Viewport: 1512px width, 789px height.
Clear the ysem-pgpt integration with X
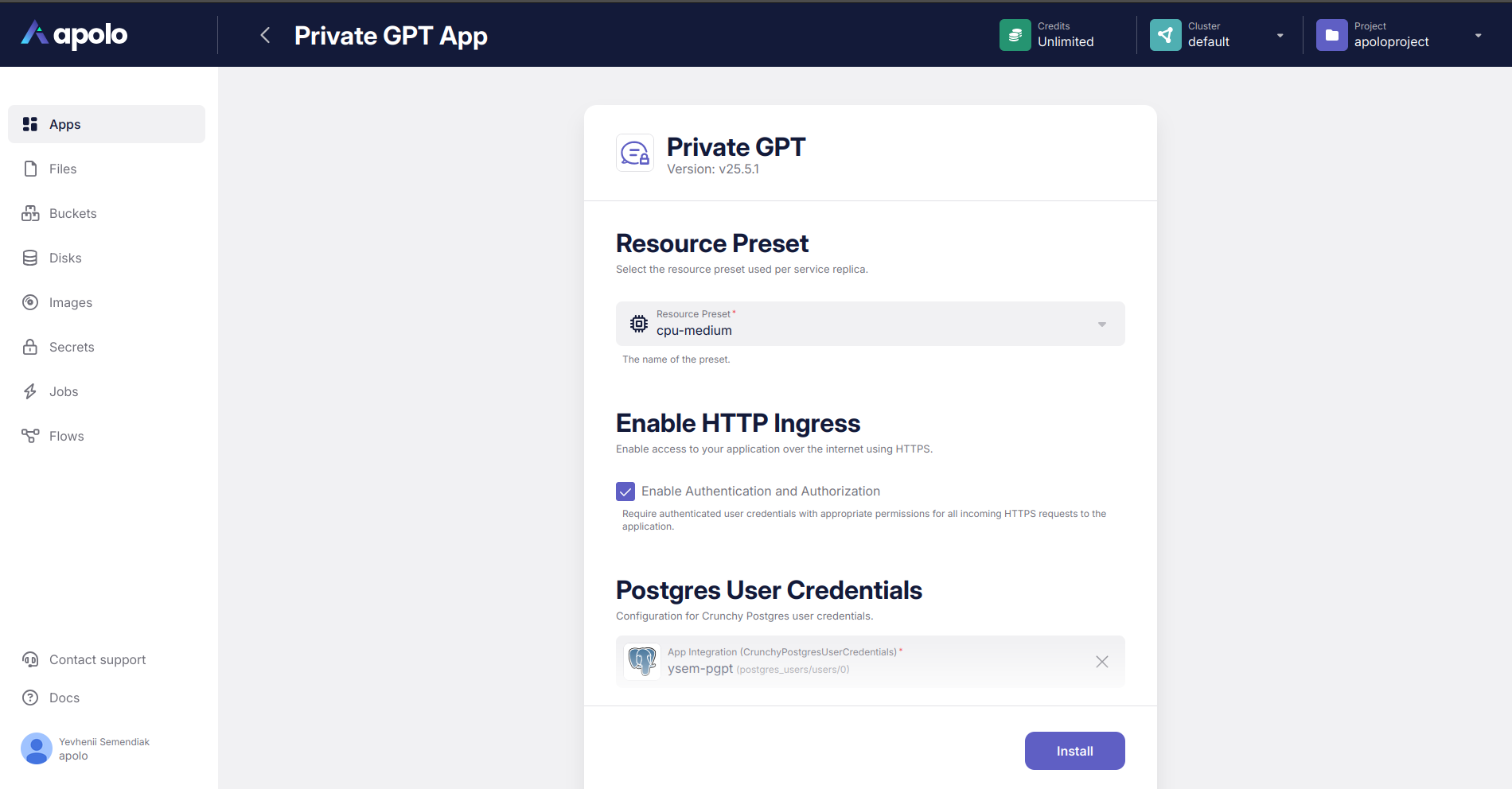pyautogui.click(x=1101, y=662)
